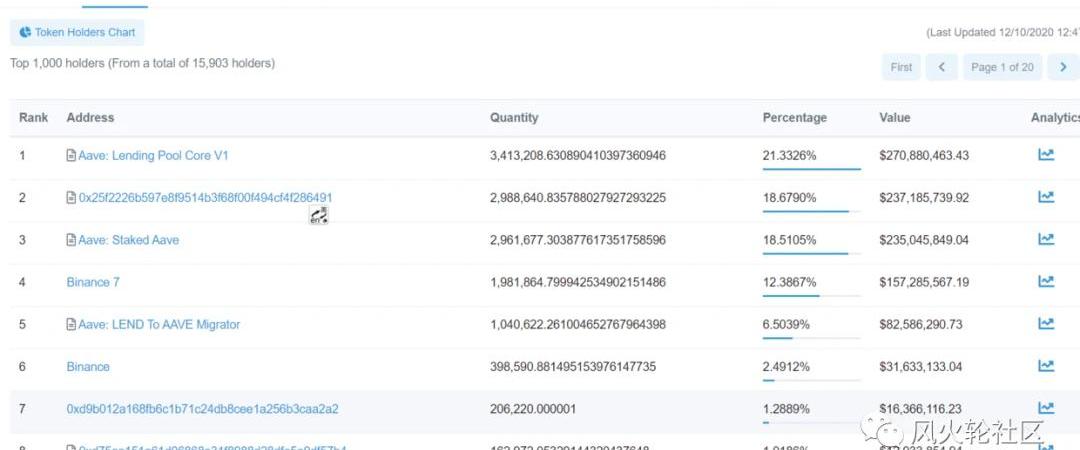
Task: Open address 0x25f2226b597e8f9514b3f68f00f494cf4f286491
Action: click(205, 198)
